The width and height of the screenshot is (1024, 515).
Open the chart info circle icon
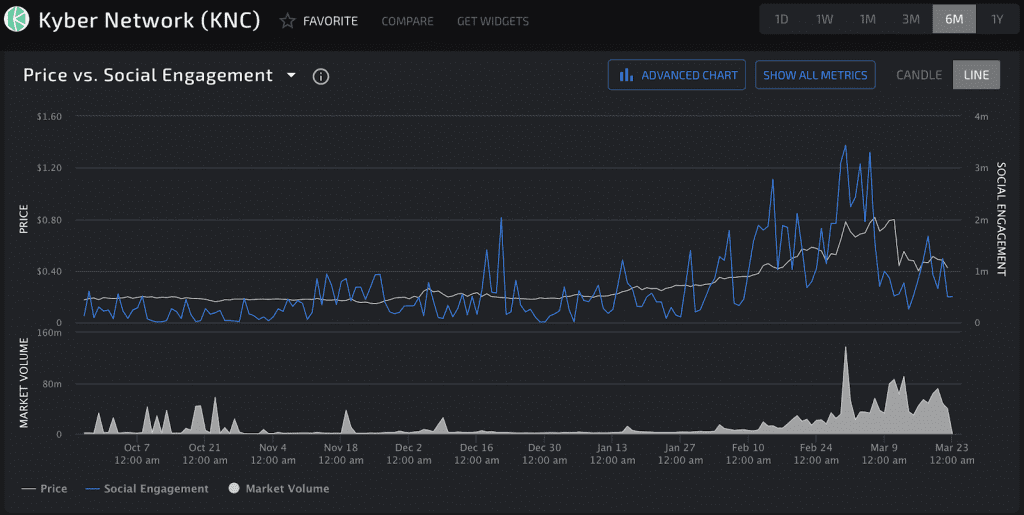point(321,76)
